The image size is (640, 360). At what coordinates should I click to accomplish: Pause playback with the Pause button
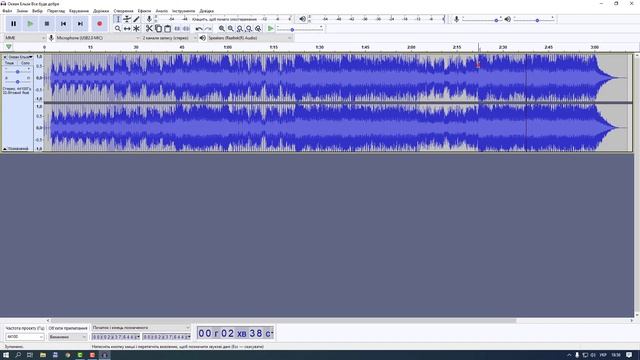click(13, 24)
